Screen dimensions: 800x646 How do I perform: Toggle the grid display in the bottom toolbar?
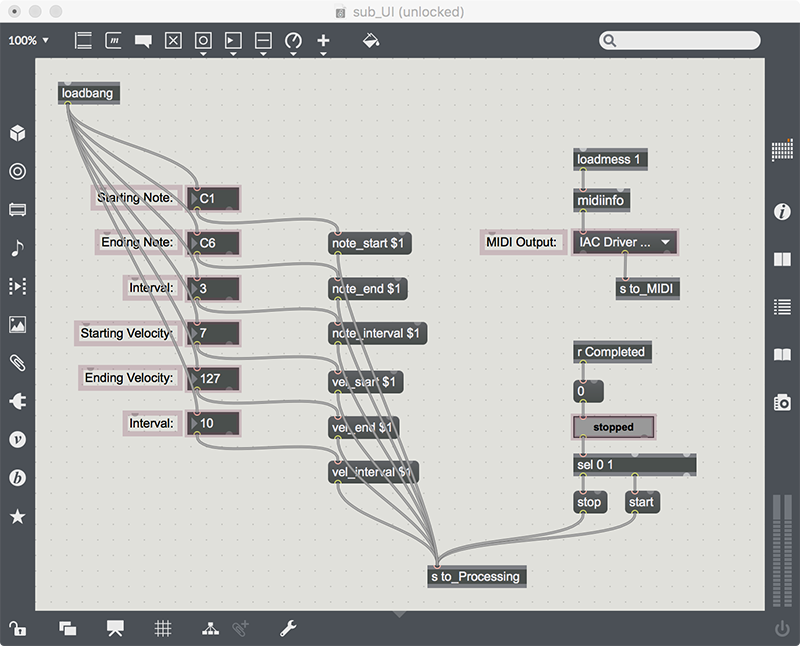tap(163, 628)
